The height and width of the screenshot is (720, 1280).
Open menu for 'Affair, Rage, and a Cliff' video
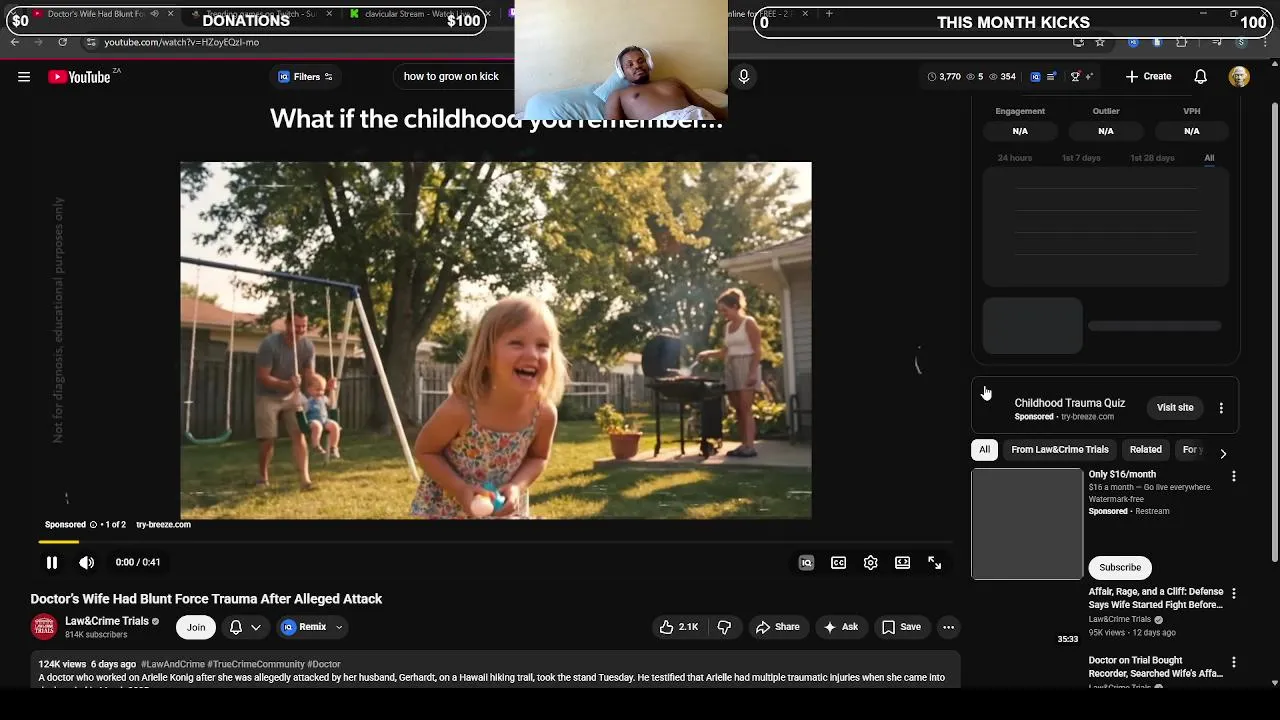(1233, 594)
